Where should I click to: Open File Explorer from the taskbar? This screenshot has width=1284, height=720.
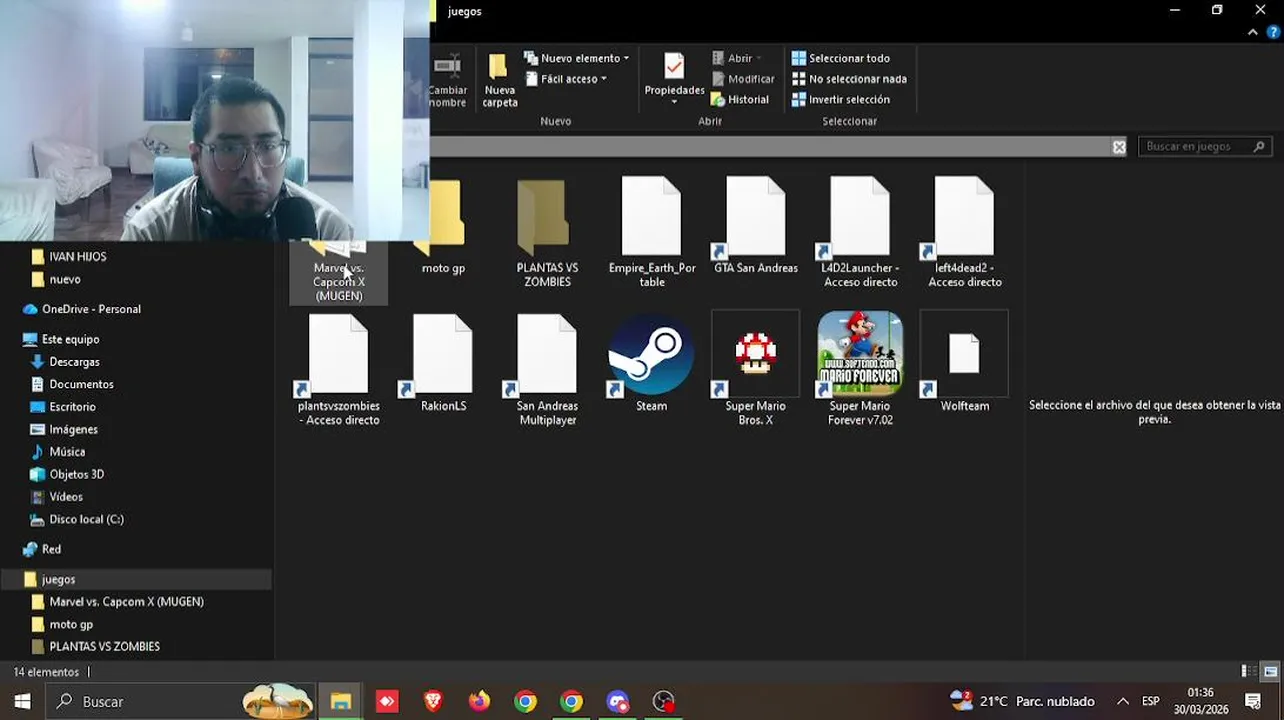click(341, 701)
